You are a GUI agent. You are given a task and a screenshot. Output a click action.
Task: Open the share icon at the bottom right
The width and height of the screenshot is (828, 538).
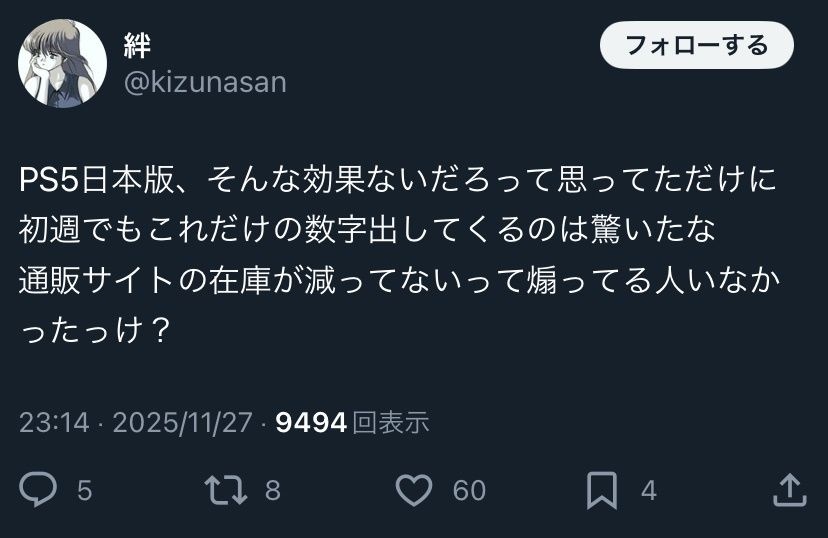(x=790, y=489)
